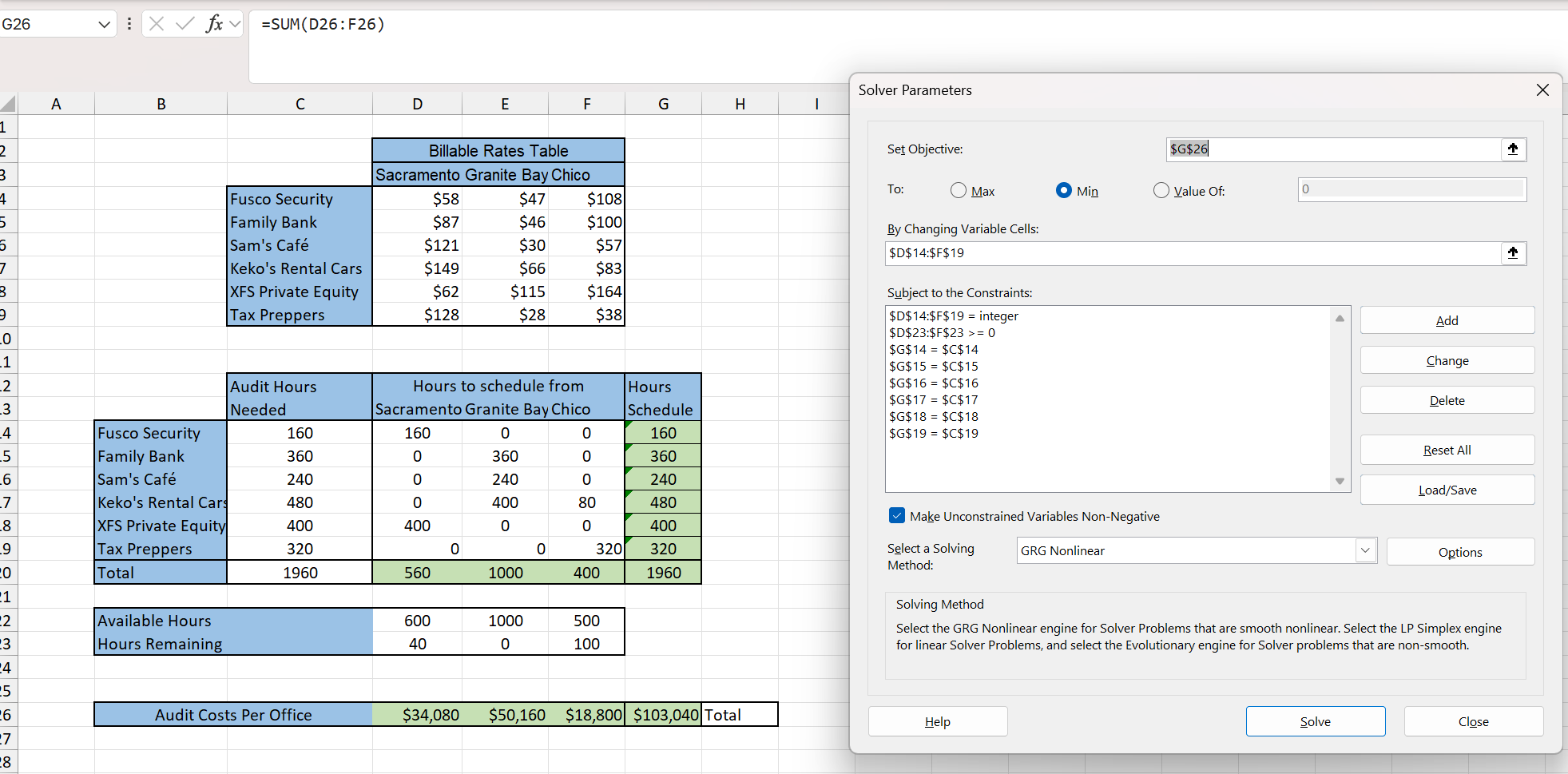Select constraint $G$15 = $C$15
The image size is (1568, 774).
tap(933, 367)
